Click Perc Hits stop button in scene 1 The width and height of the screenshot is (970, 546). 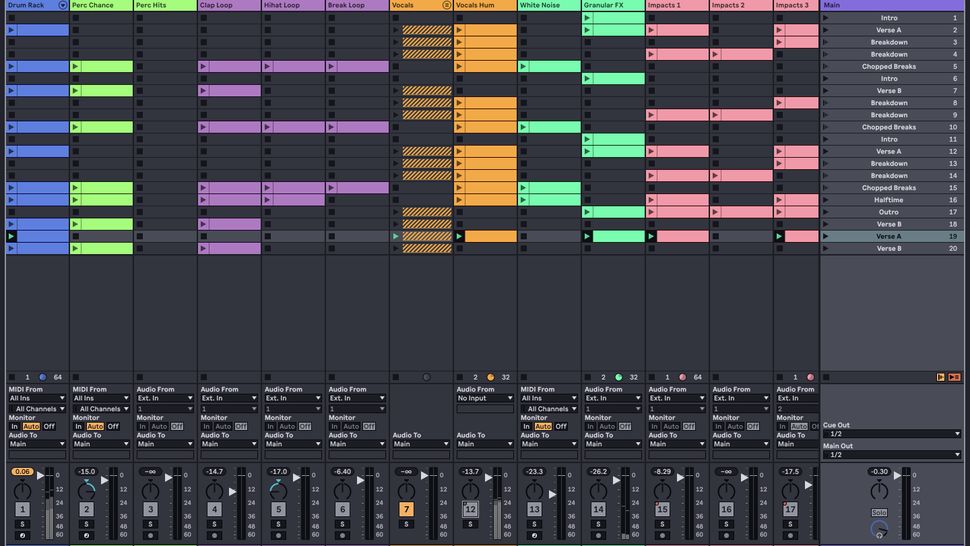click(x=140, y=18)
